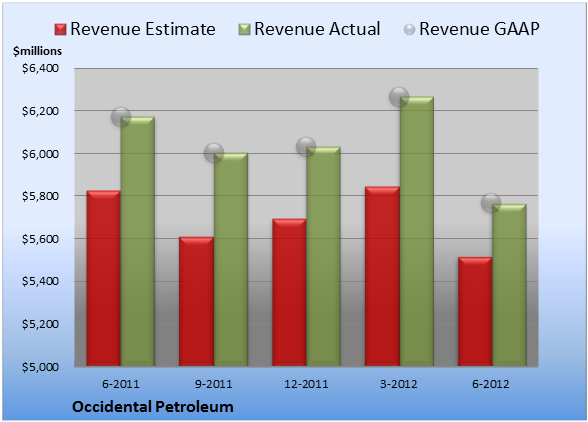Select the green actual bar for 6-2012

pos(509,285)
